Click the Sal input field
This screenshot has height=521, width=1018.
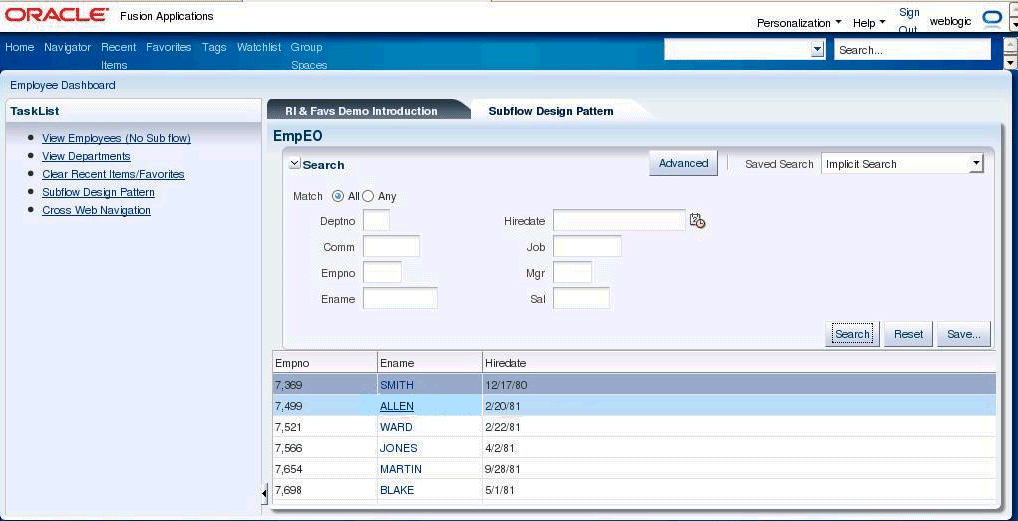click(x=581, y=299)
